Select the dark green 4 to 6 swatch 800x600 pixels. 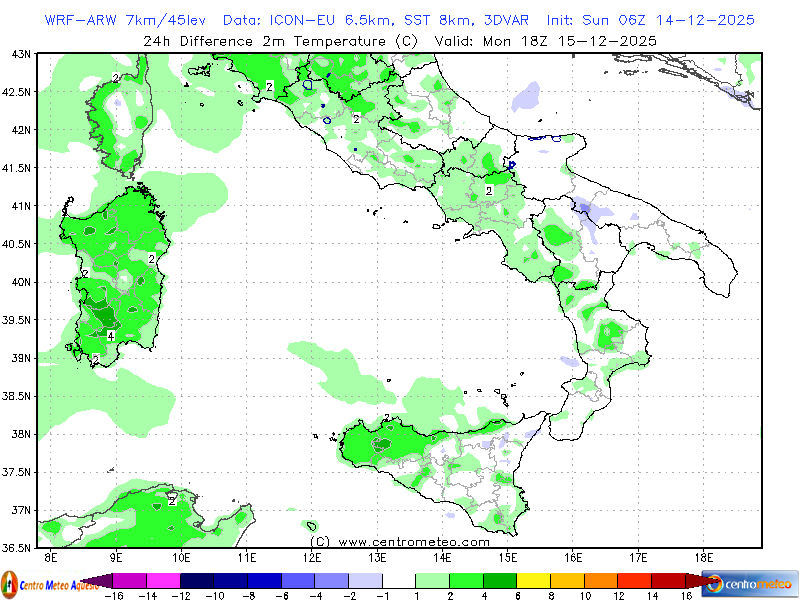coord(501,581)
